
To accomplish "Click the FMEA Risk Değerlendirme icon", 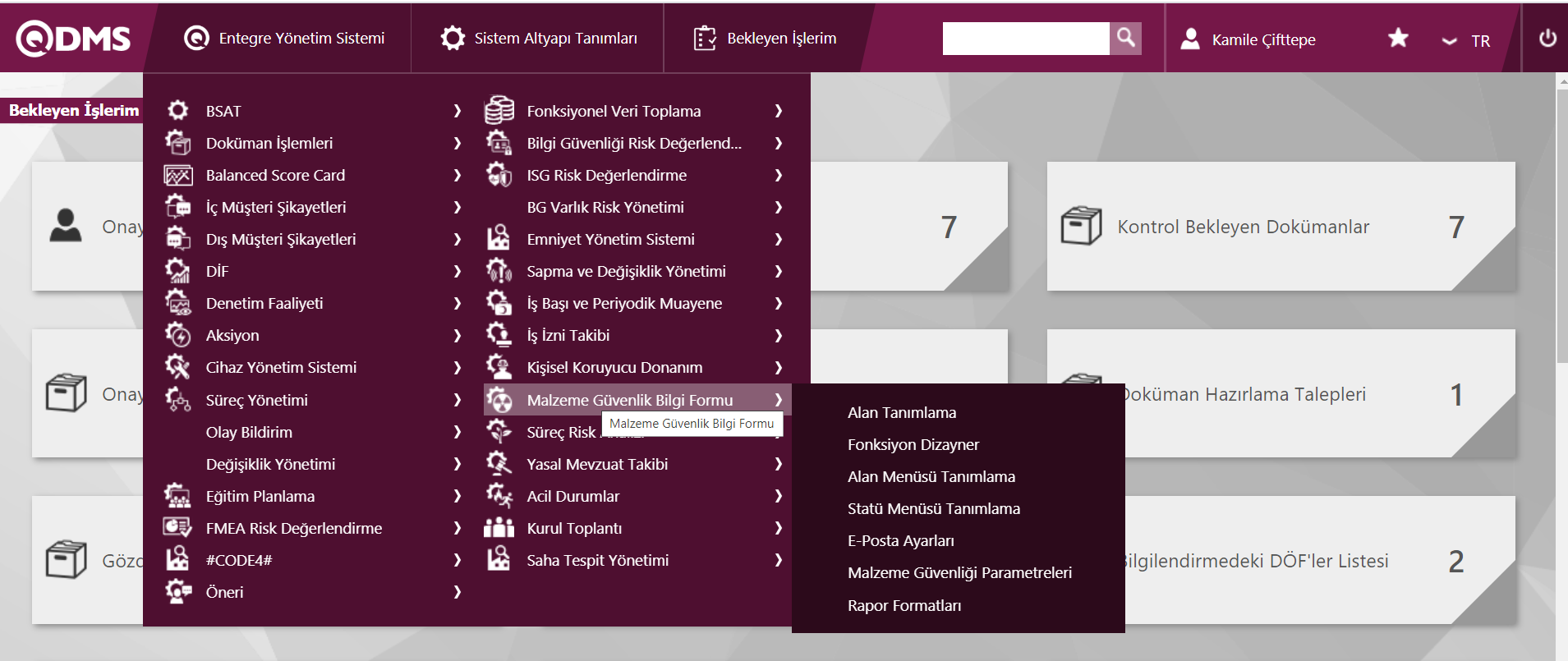I will [177, 528].
